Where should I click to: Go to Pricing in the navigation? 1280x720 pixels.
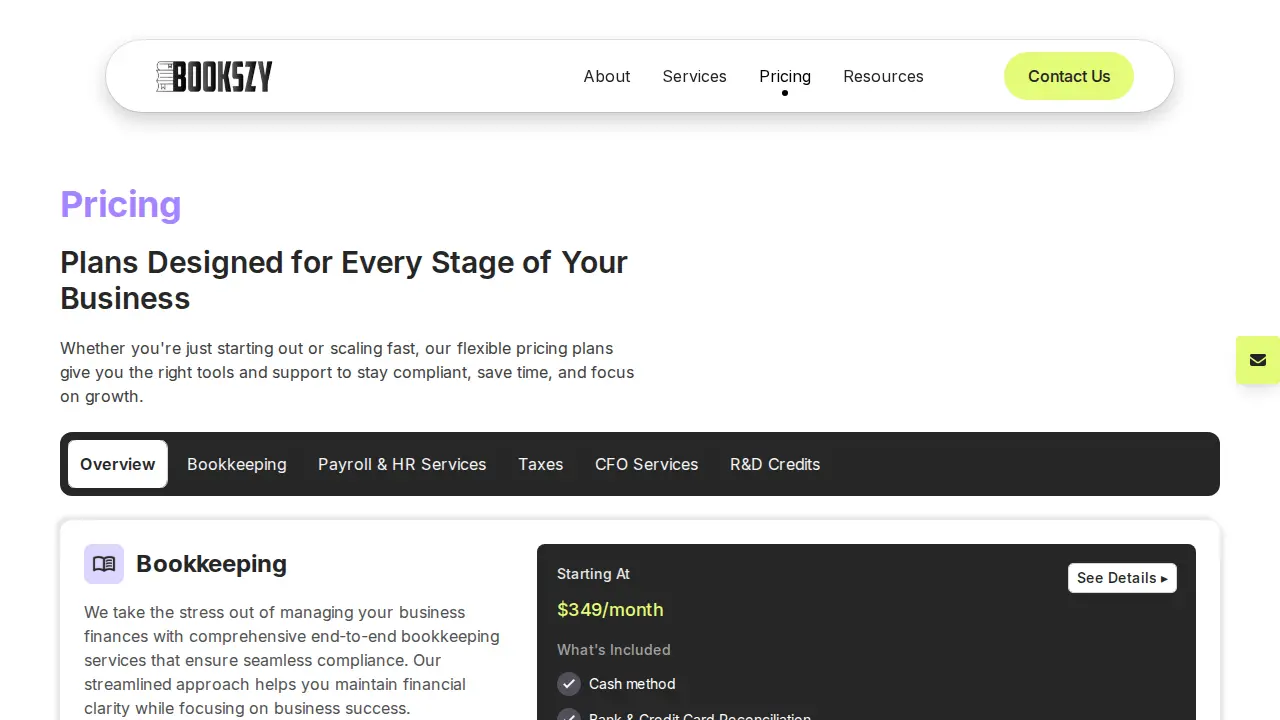(785, 76)
